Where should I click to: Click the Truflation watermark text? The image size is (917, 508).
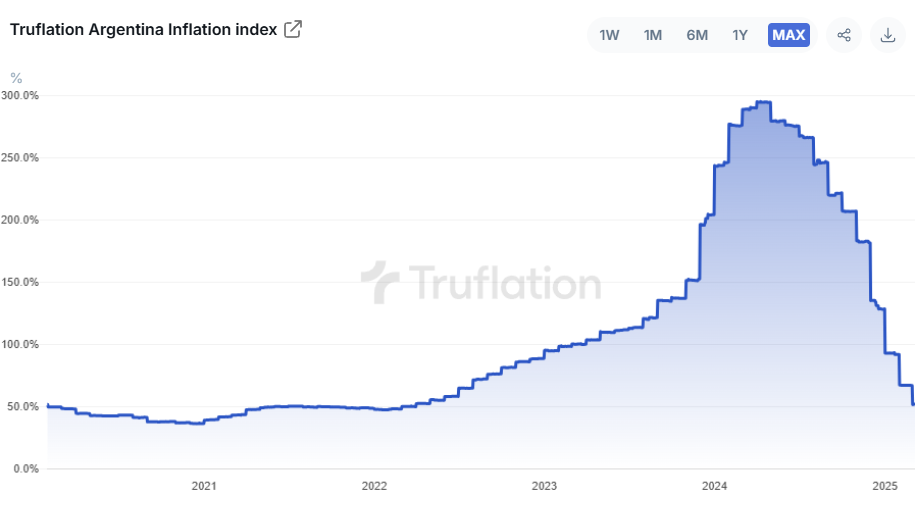tap(504, 283)
